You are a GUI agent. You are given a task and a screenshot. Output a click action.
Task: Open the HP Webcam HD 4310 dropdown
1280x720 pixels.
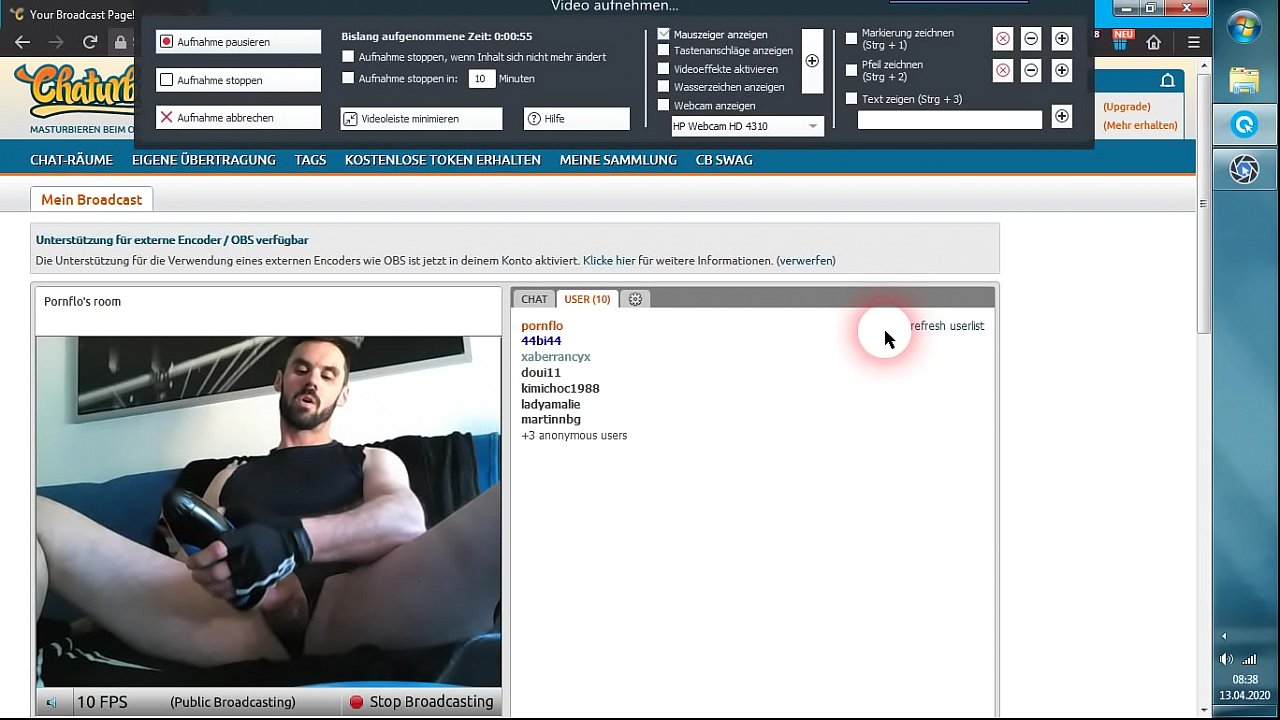coord(746,126)
